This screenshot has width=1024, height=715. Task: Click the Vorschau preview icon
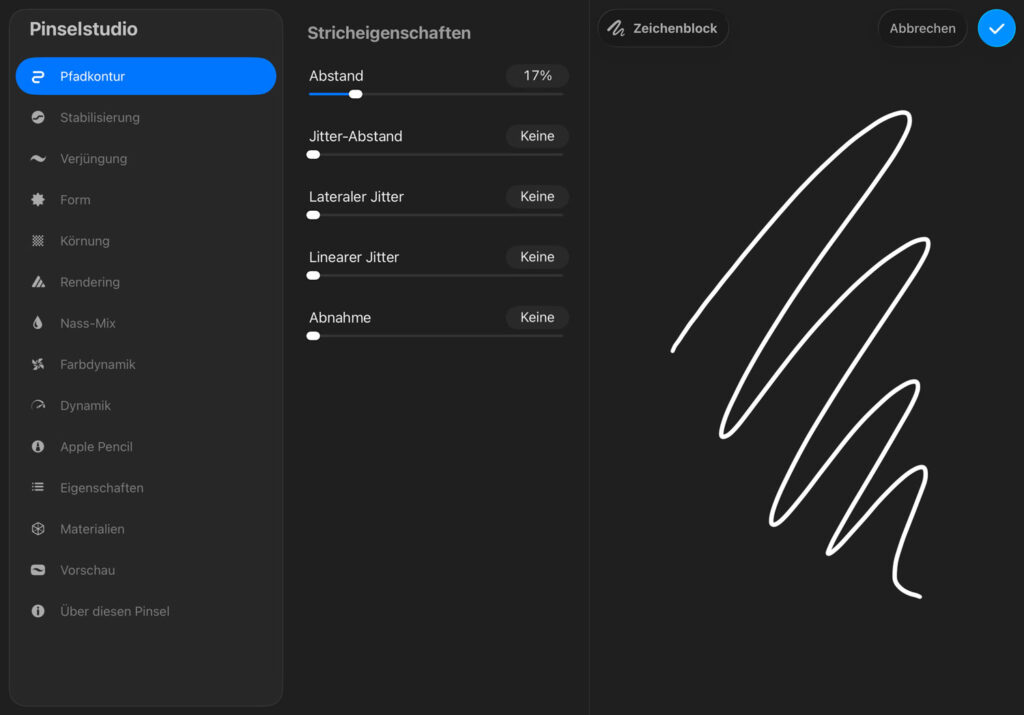38,570
